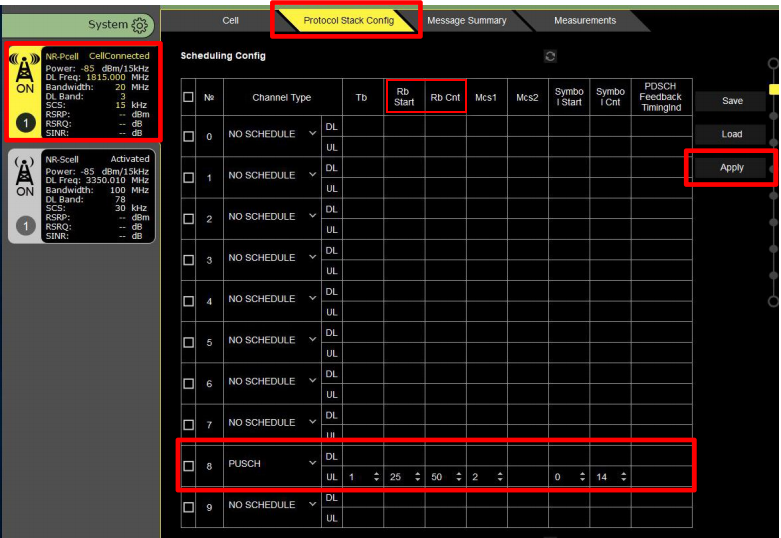Check the select-all checkbox in table header

click(x=188, y=98)
